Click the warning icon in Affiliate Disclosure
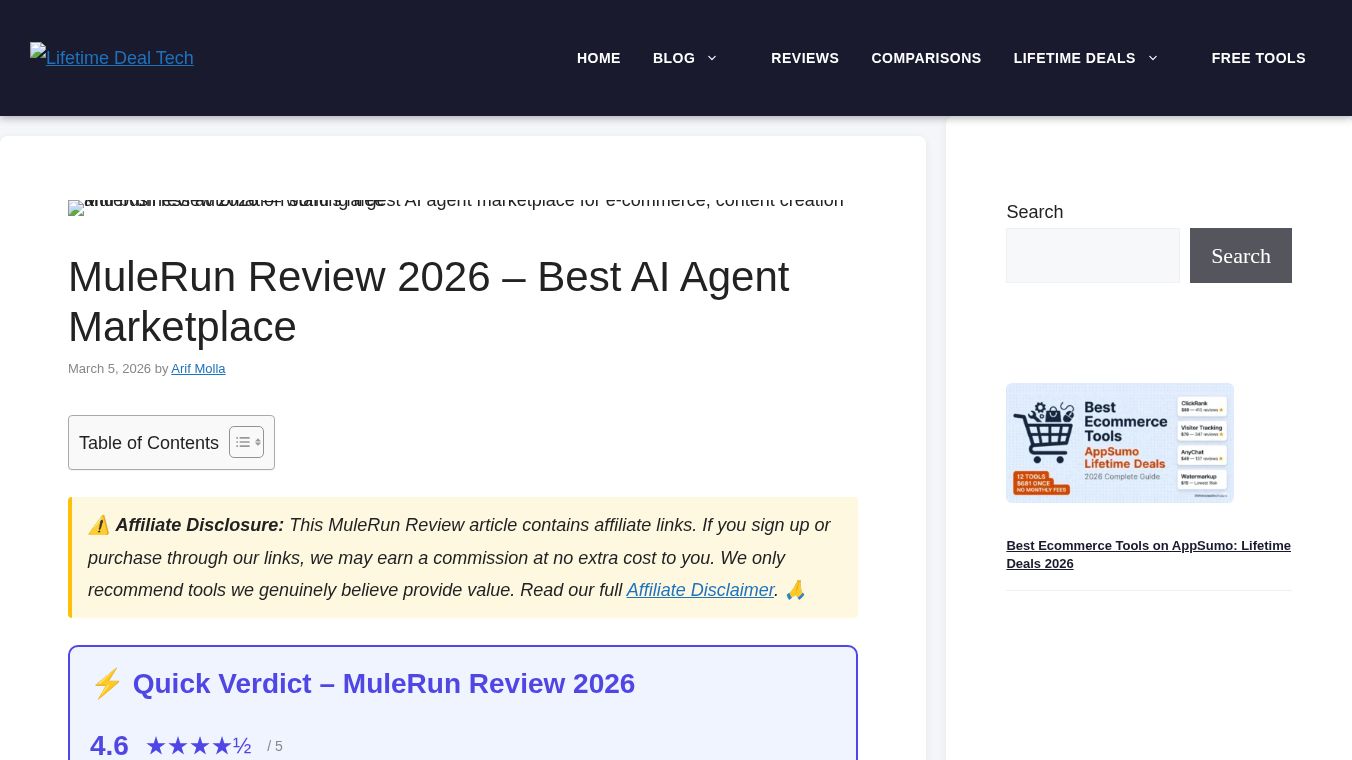Screen dimensions: 1352x760 click(99, 525)
